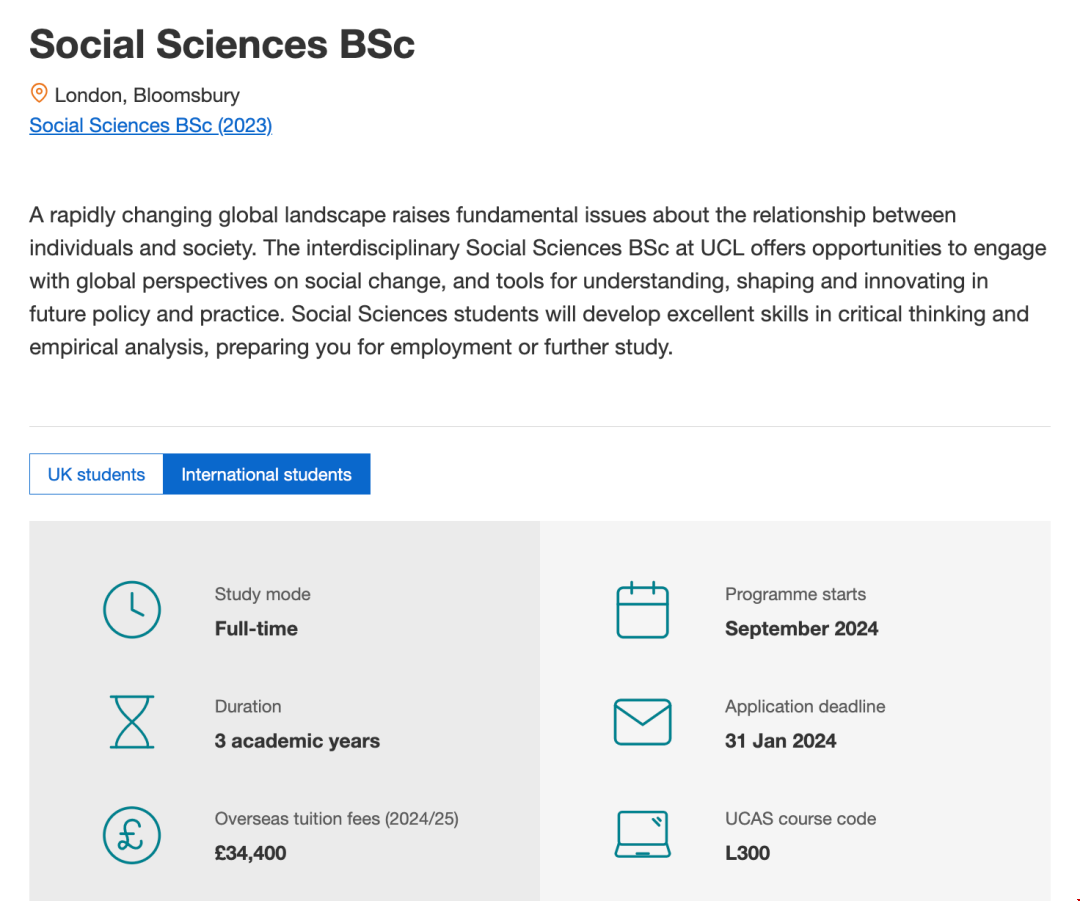Click the orange location pin near London, Bloomsbury
Screen dimensions: 1080x901
pos(38,93)
